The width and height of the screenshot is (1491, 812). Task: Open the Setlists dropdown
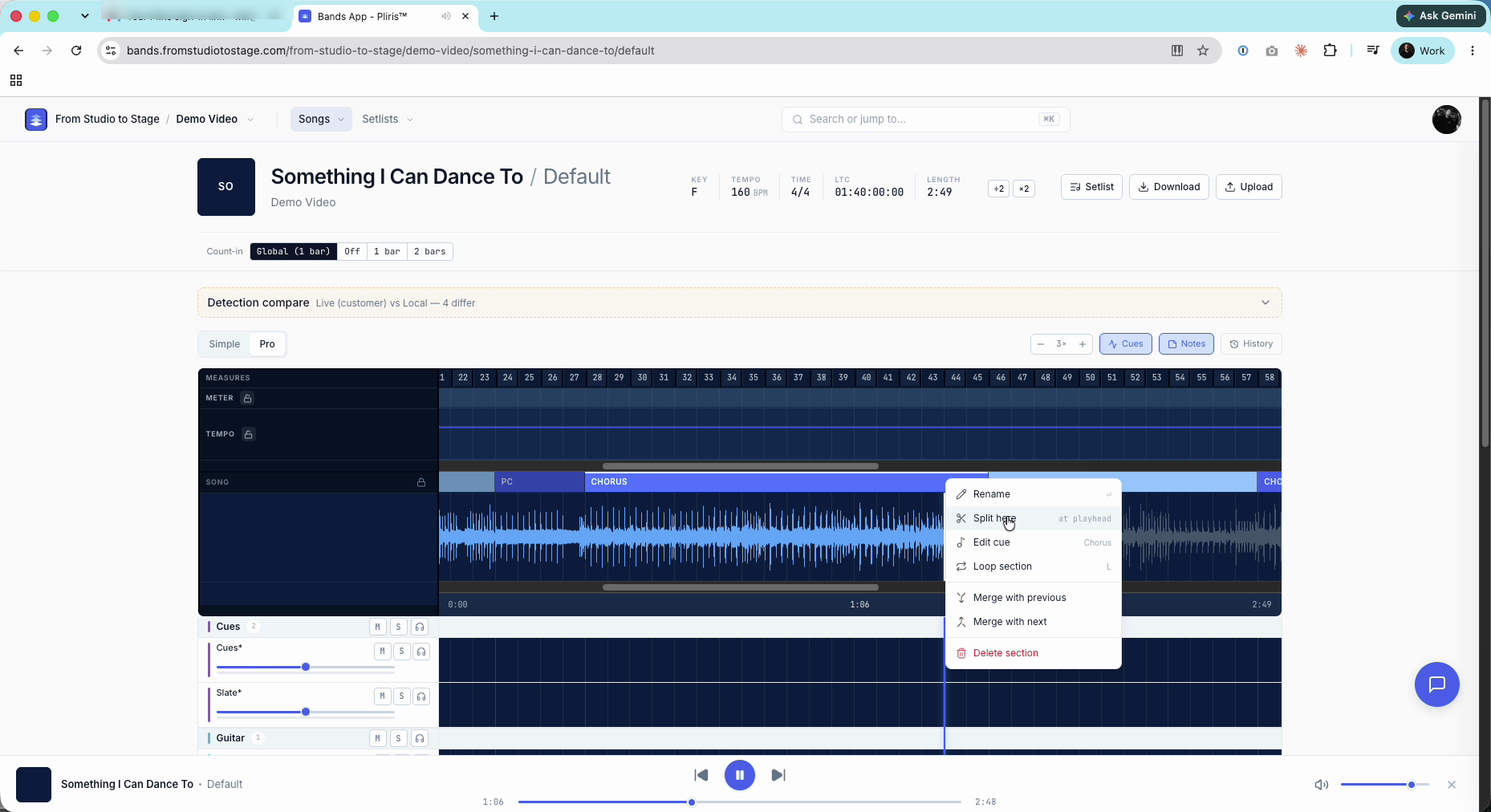click(388, 120)
